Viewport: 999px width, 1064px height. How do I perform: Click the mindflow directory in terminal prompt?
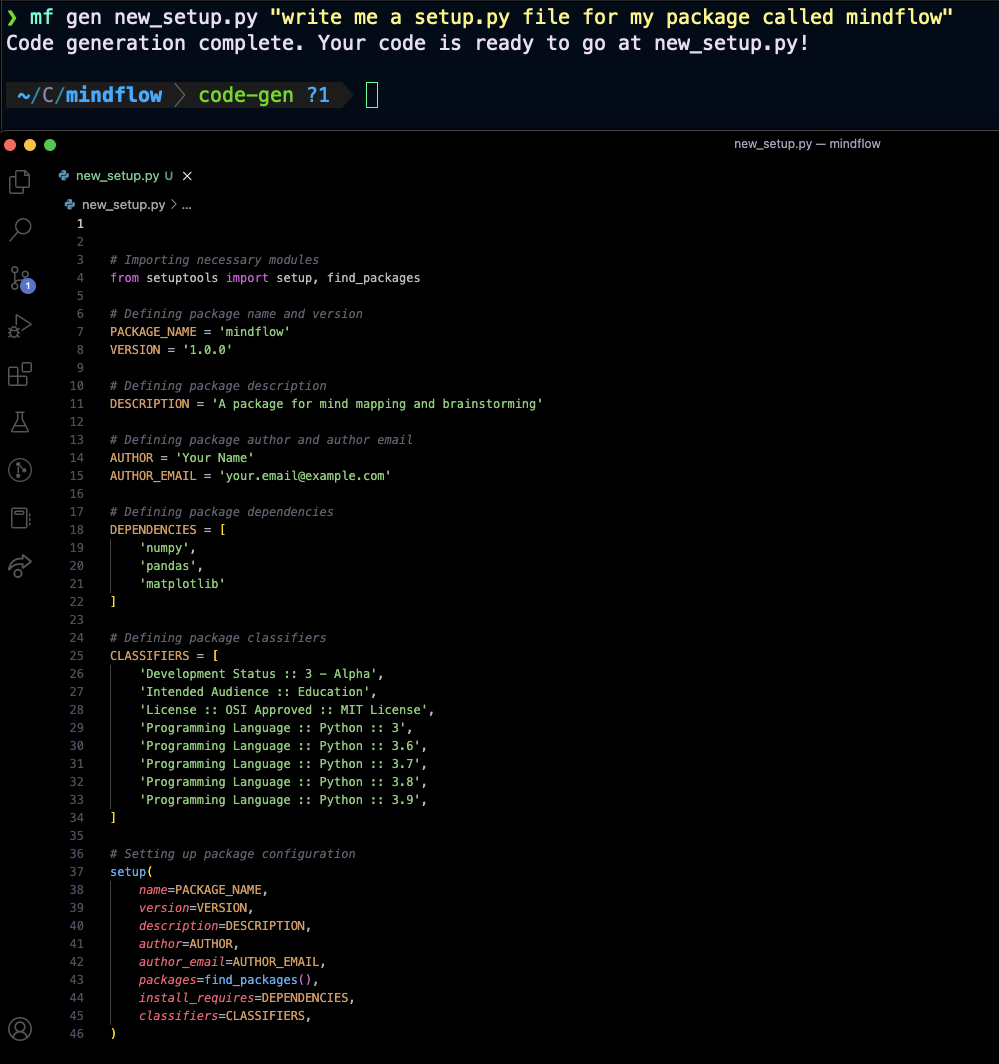[127, 96]
